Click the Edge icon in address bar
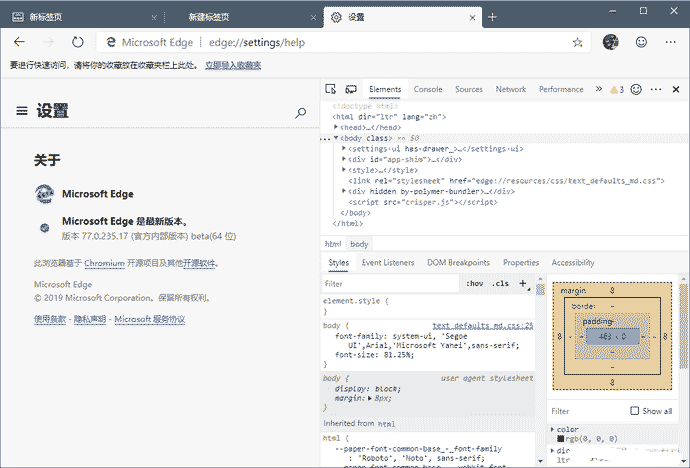The width and height of the screenshot is (690, 468). 111,42
